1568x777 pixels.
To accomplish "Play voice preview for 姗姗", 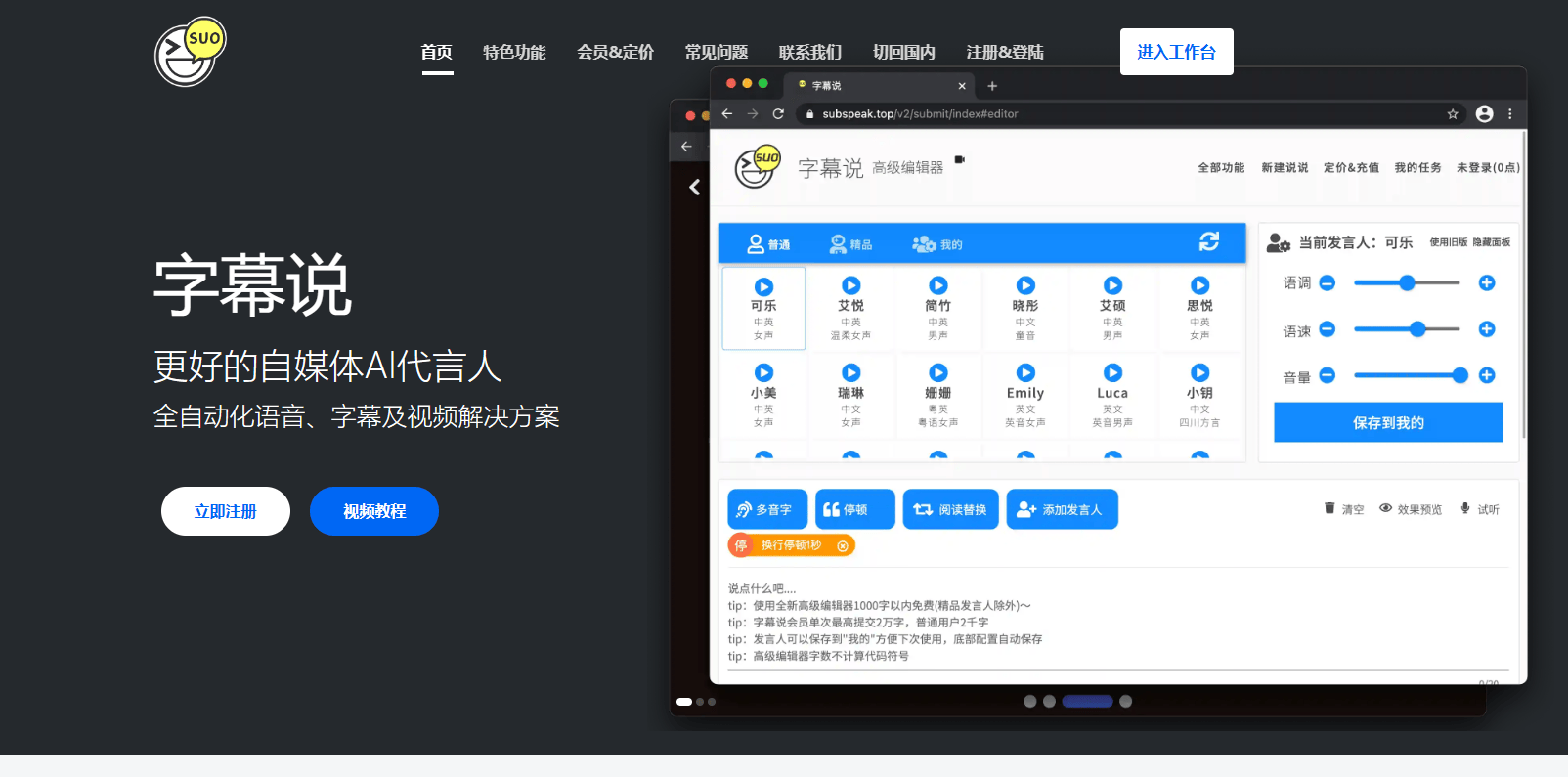I will (x=938, y=372).
